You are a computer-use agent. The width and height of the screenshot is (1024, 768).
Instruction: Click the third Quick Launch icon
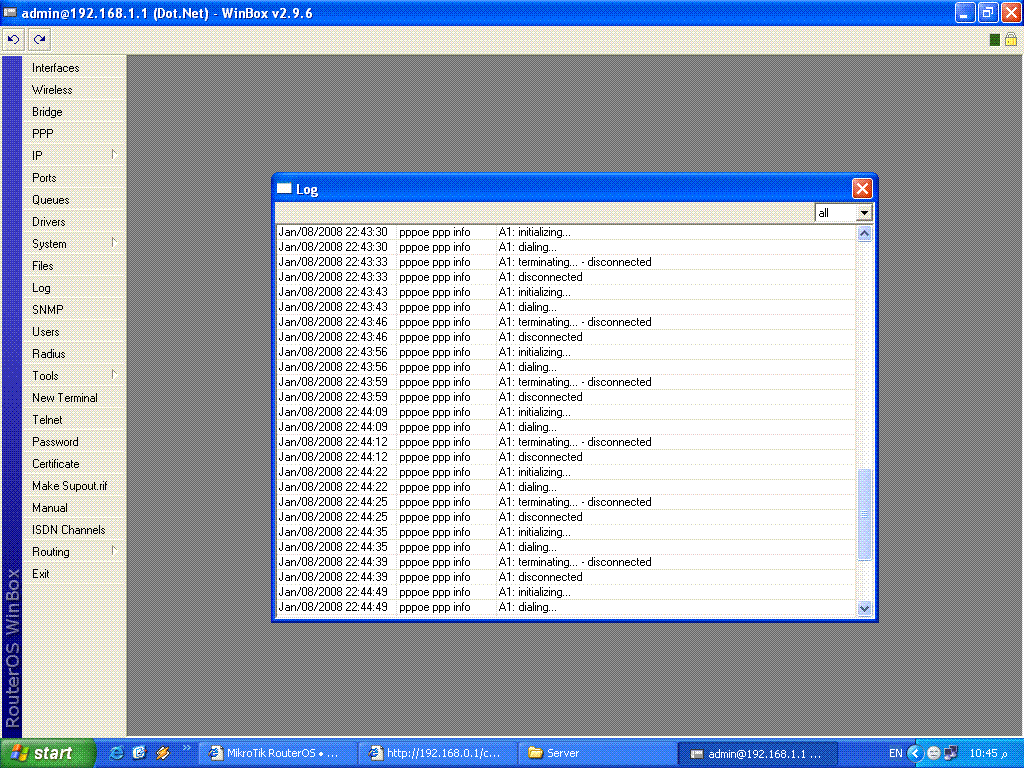pos(162,753)
